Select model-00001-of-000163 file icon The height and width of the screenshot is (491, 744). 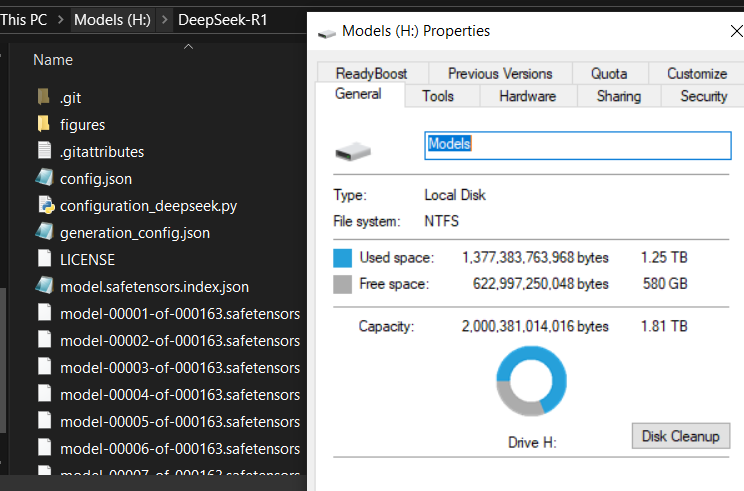coord(45,313)
